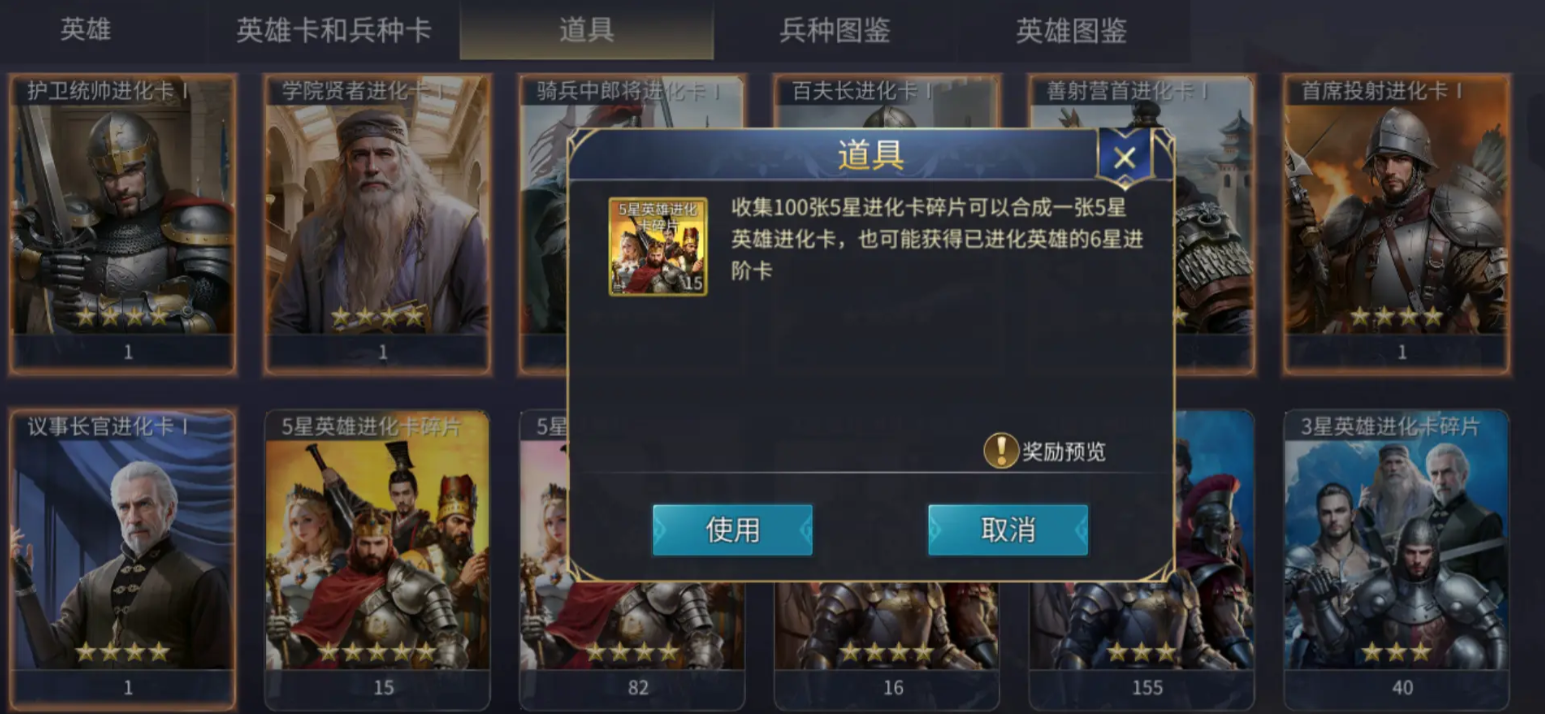Viewport: 1545px width, 714px height.
Task: Select the 学院贤者进化卡 card
Action: (x=377, y=224)
